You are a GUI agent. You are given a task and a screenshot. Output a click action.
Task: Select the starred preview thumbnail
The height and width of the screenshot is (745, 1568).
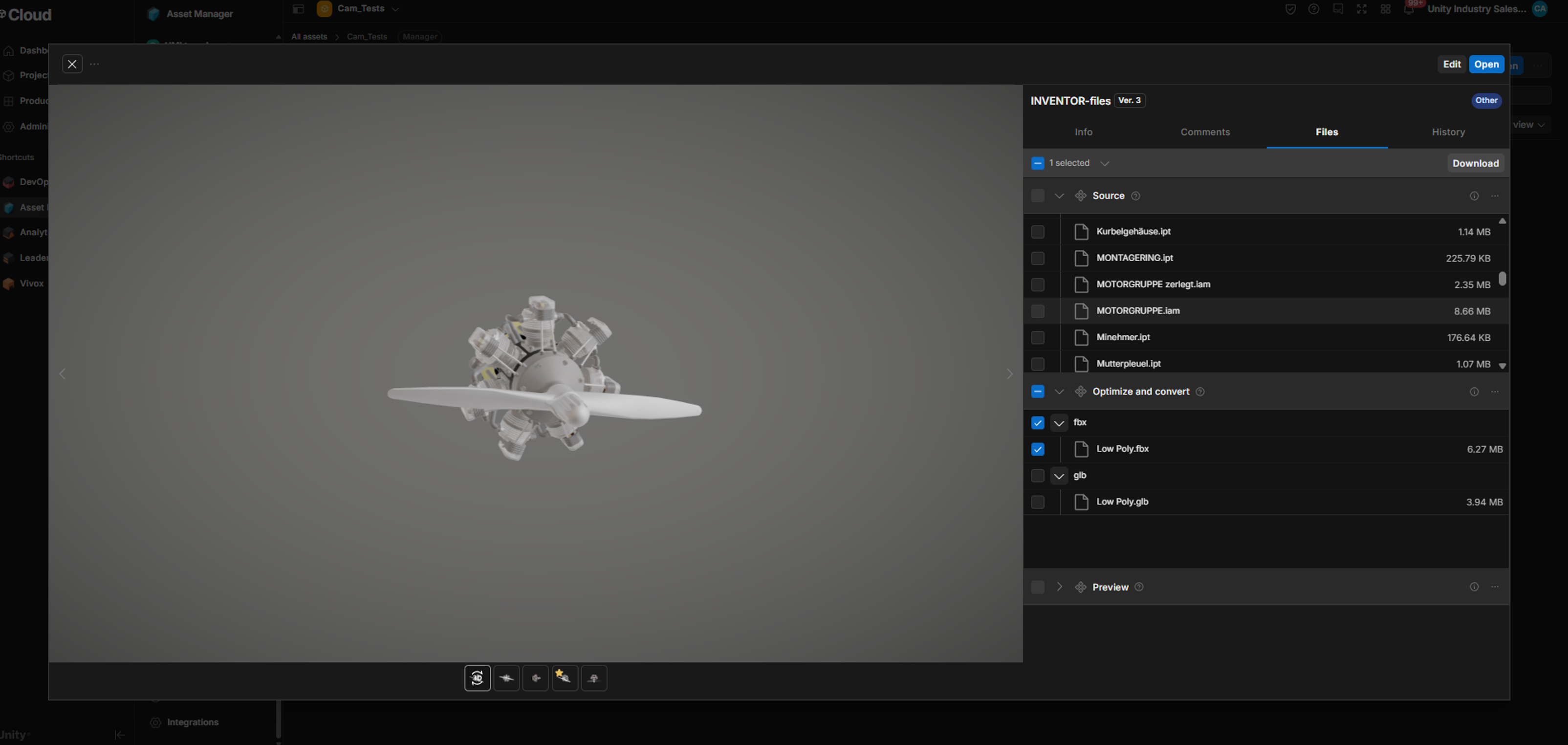pos(565,678)
